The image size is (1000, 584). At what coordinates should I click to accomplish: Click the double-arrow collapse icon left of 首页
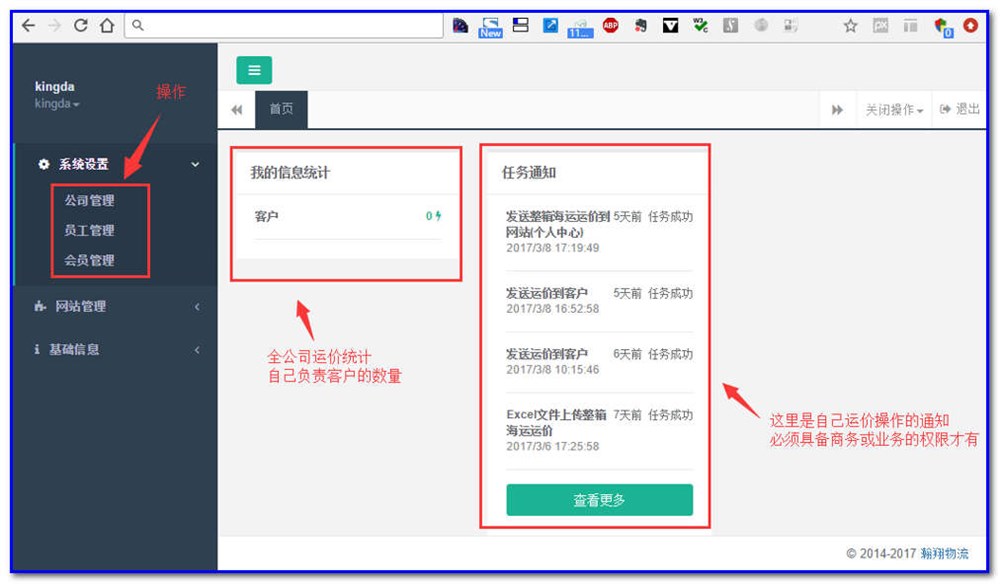click(x=237, y=110)
